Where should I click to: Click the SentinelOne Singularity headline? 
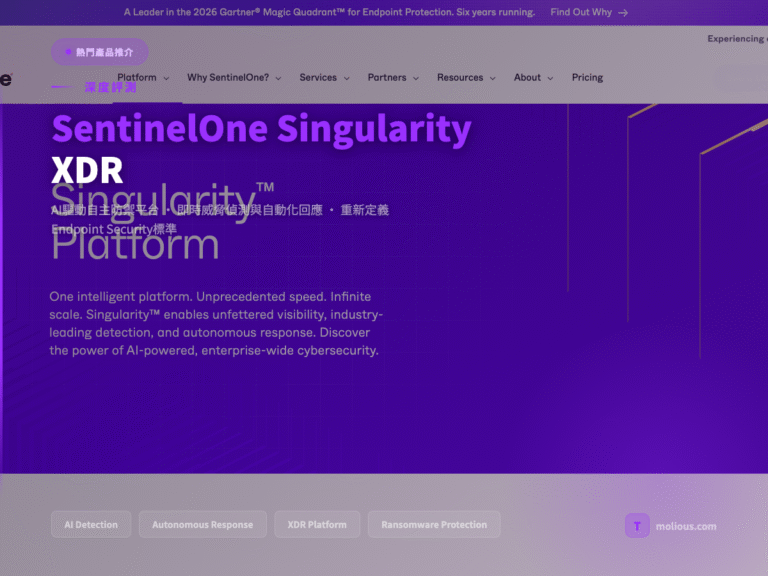point(262,129)
